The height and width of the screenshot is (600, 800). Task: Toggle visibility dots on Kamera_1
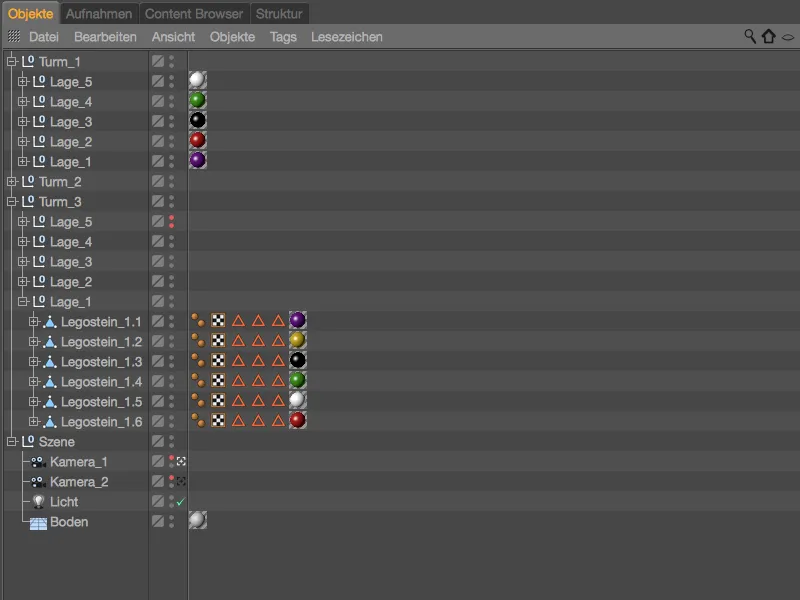click(x=171, y=461)
